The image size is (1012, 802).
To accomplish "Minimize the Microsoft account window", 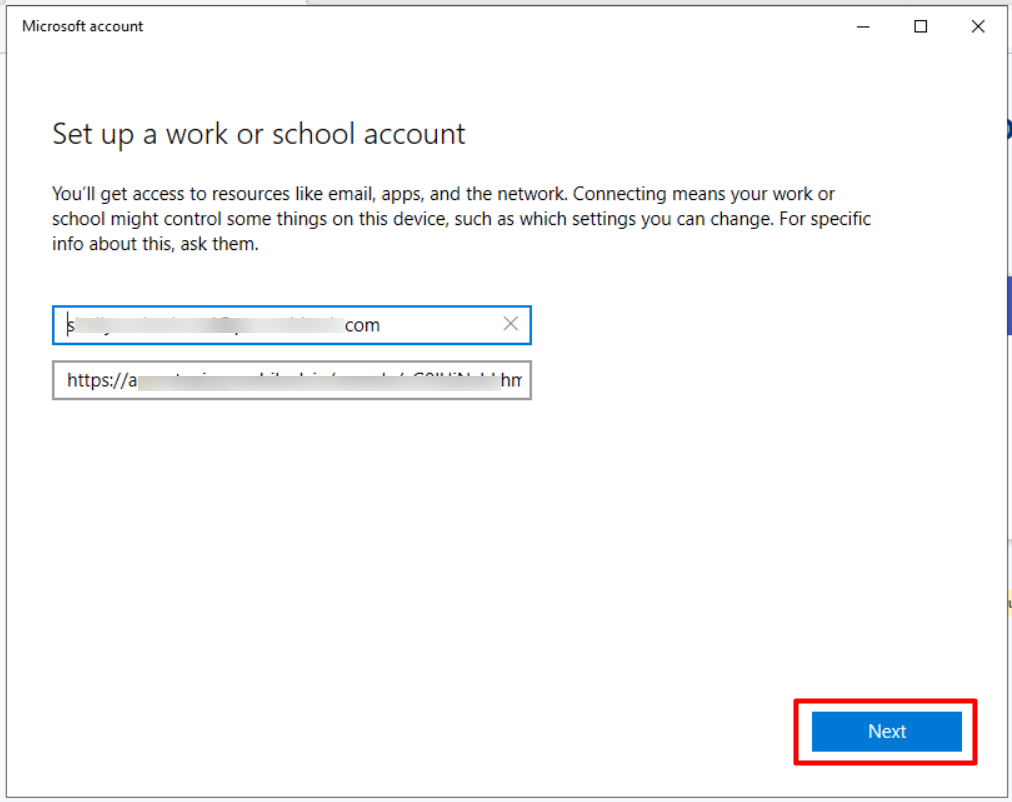I will coord(863,26).
